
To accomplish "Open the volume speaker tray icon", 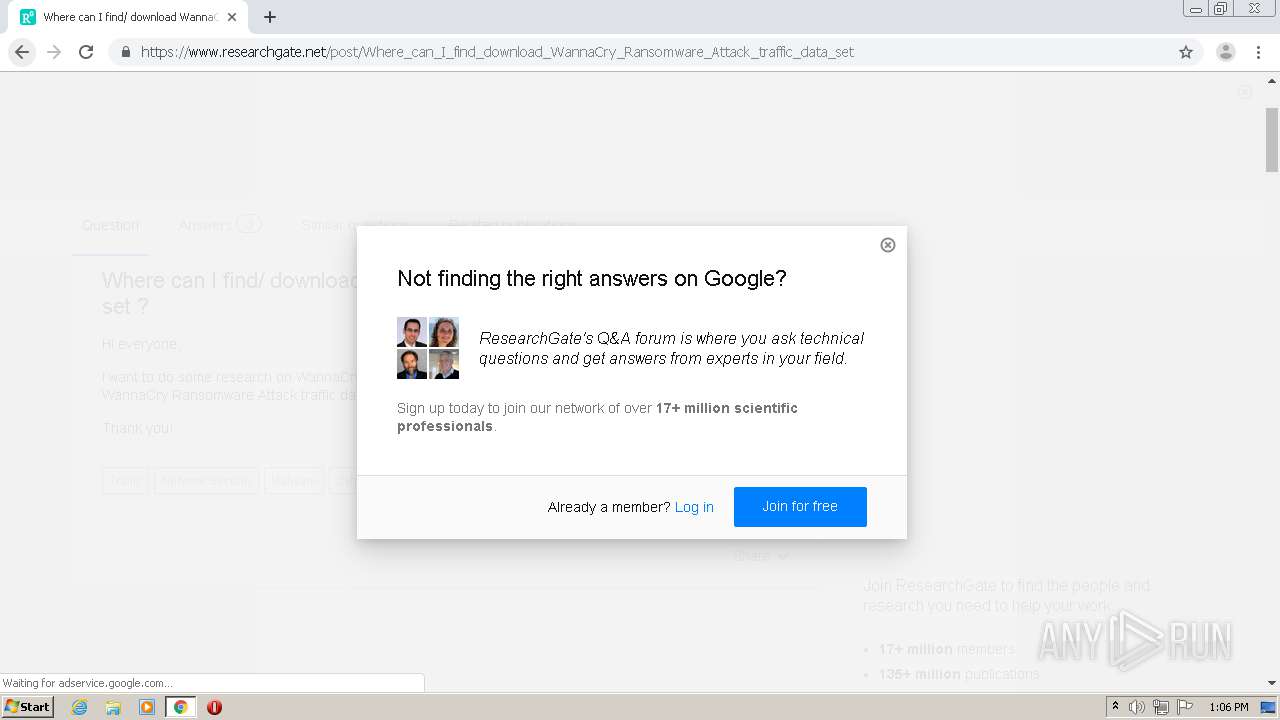I will coord(1137,707).
